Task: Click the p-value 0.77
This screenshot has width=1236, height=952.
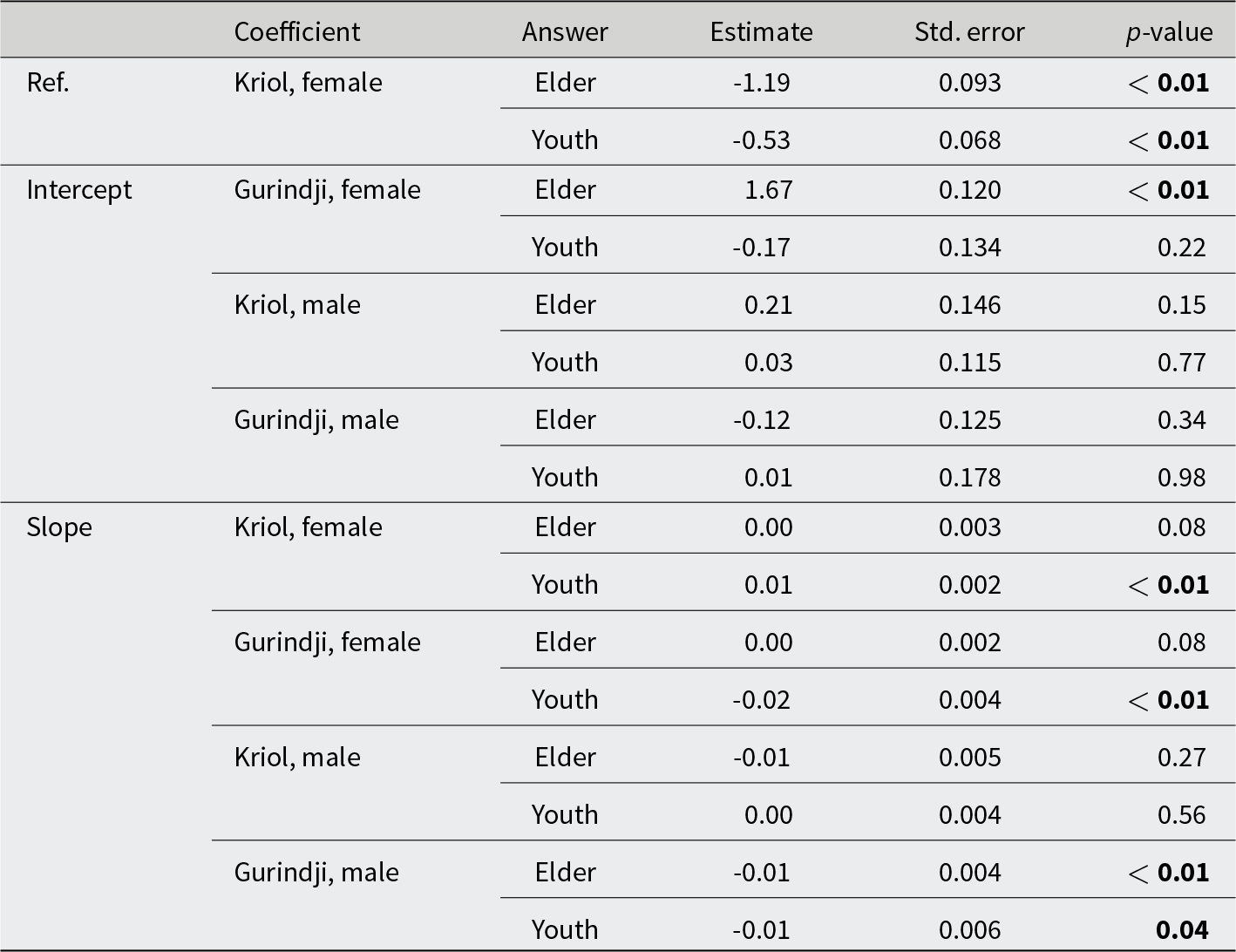Action: (x=1181, y=362)
